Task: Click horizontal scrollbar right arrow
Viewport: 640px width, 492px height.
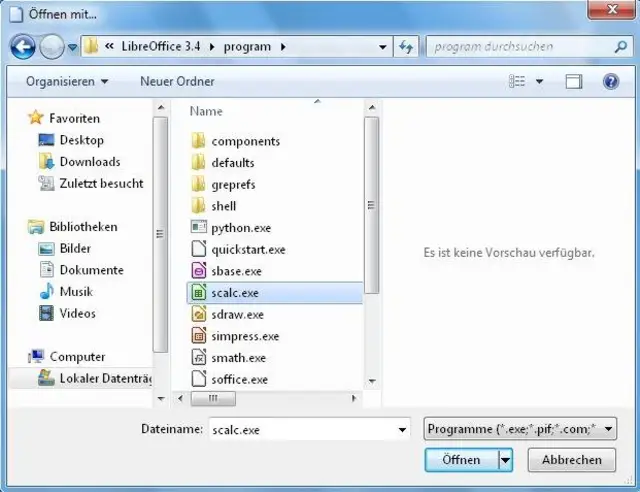Action: pos(353,398)
